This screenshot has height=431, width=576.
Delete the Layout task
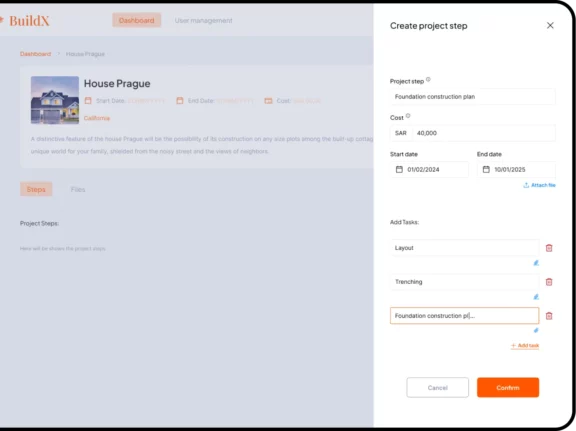point(549,248)
